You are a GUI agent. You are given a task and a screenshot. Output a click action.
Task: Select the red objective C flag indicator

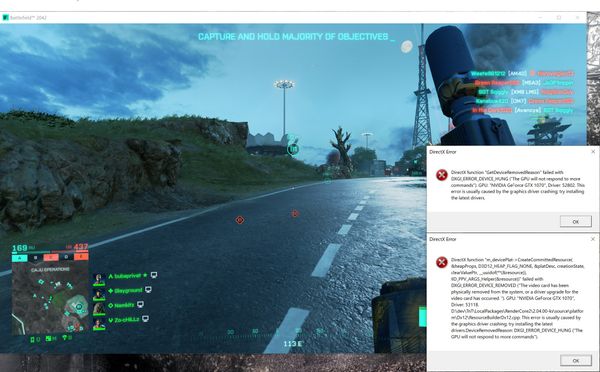point(51,258)
